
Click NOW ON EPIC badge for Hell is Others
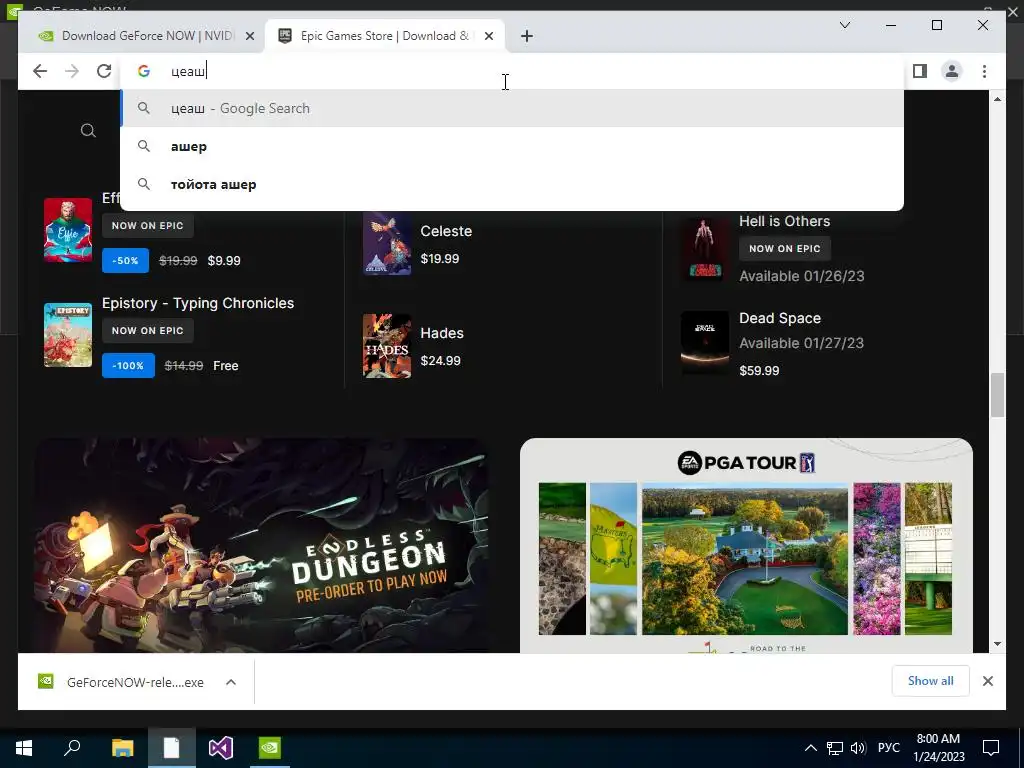[784, 249]
